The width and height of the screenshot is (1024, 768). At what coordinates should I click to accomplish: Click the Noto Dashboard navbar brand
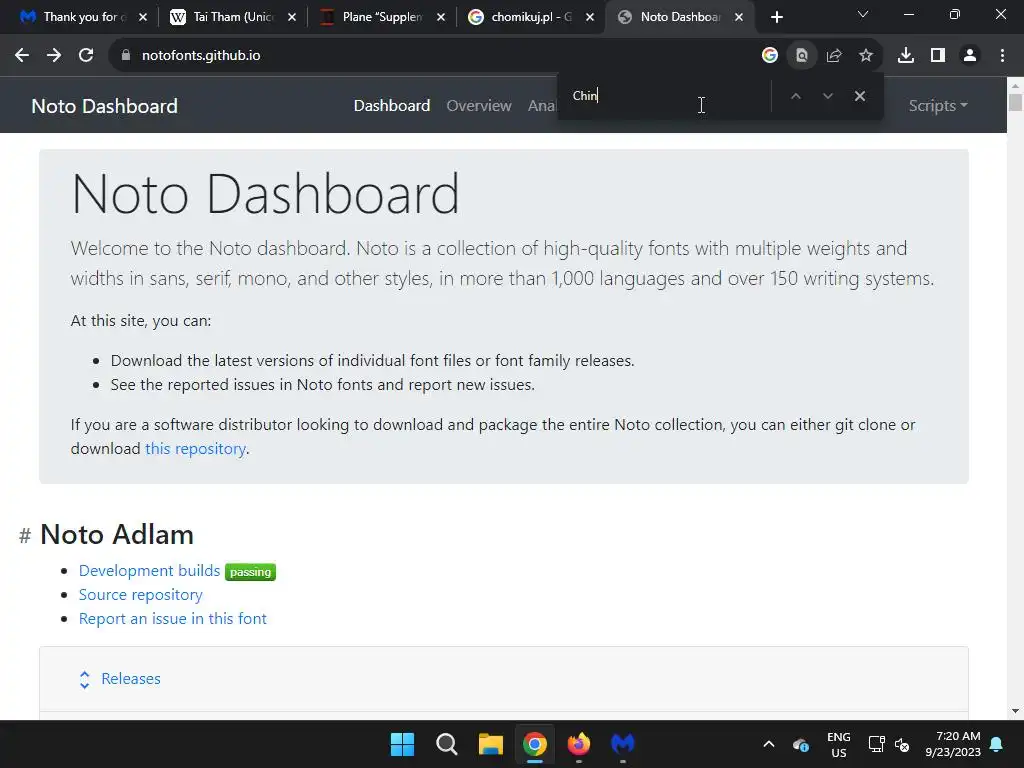click(104, 106)
